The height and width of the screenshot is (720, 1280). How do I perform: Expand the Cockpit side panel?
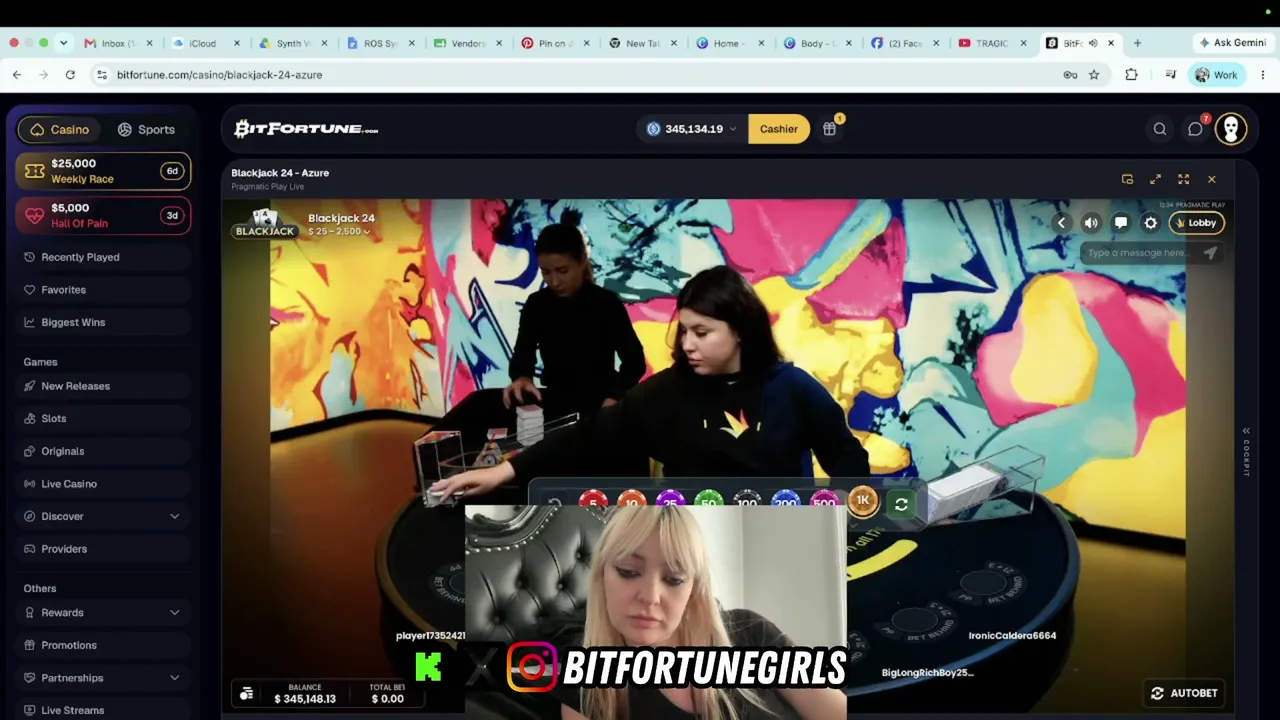coord(1246,451)
